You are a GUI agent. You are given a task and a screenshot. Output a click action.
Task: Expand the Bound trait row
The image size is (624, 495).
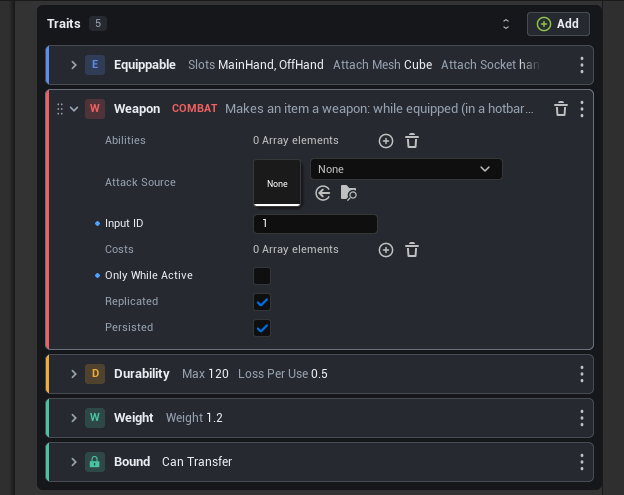click(x=74, y=462)
